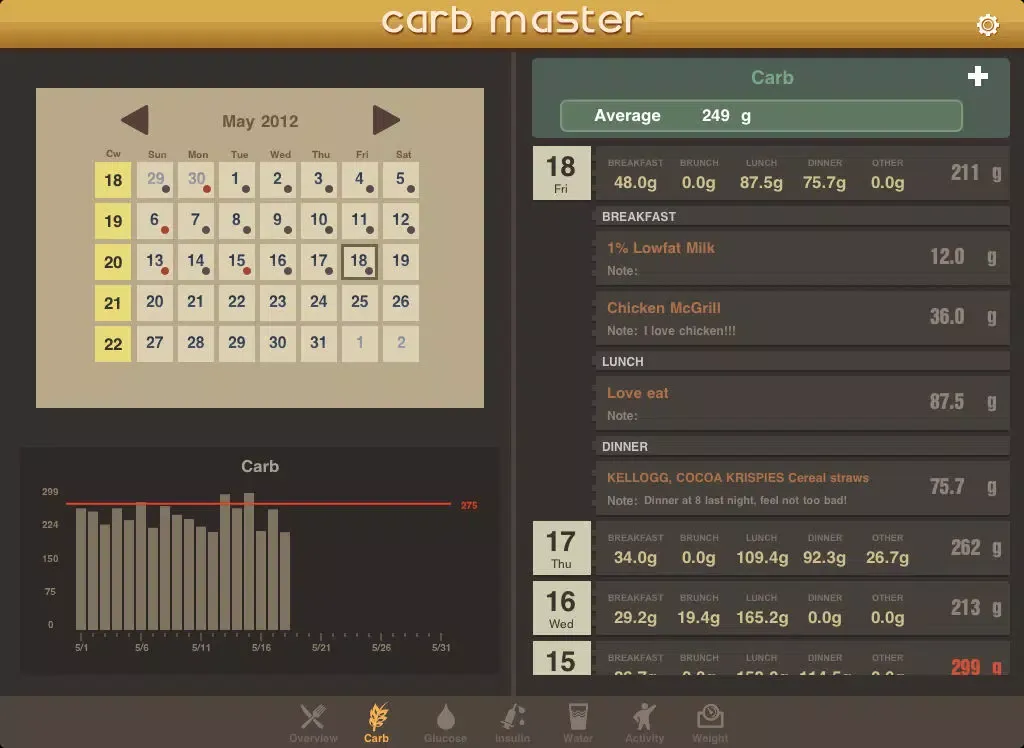
Task: Select May 15 on the calendar
Action: 236,262
